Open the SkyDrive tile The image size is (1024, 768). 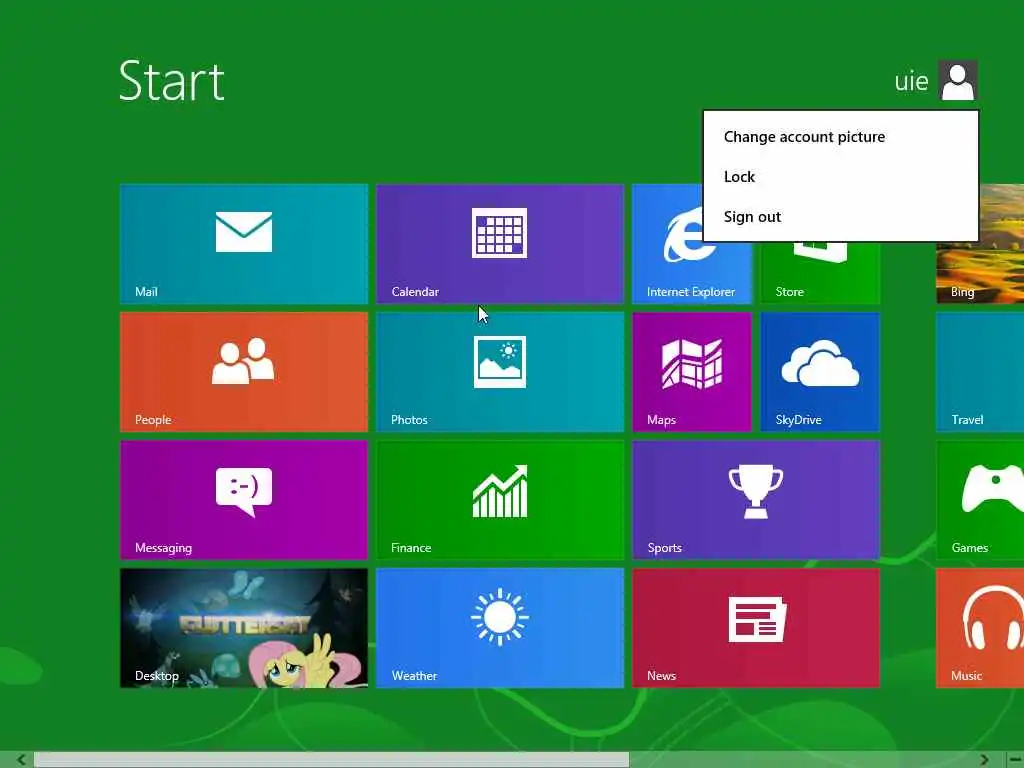click(x=820, y=372)
